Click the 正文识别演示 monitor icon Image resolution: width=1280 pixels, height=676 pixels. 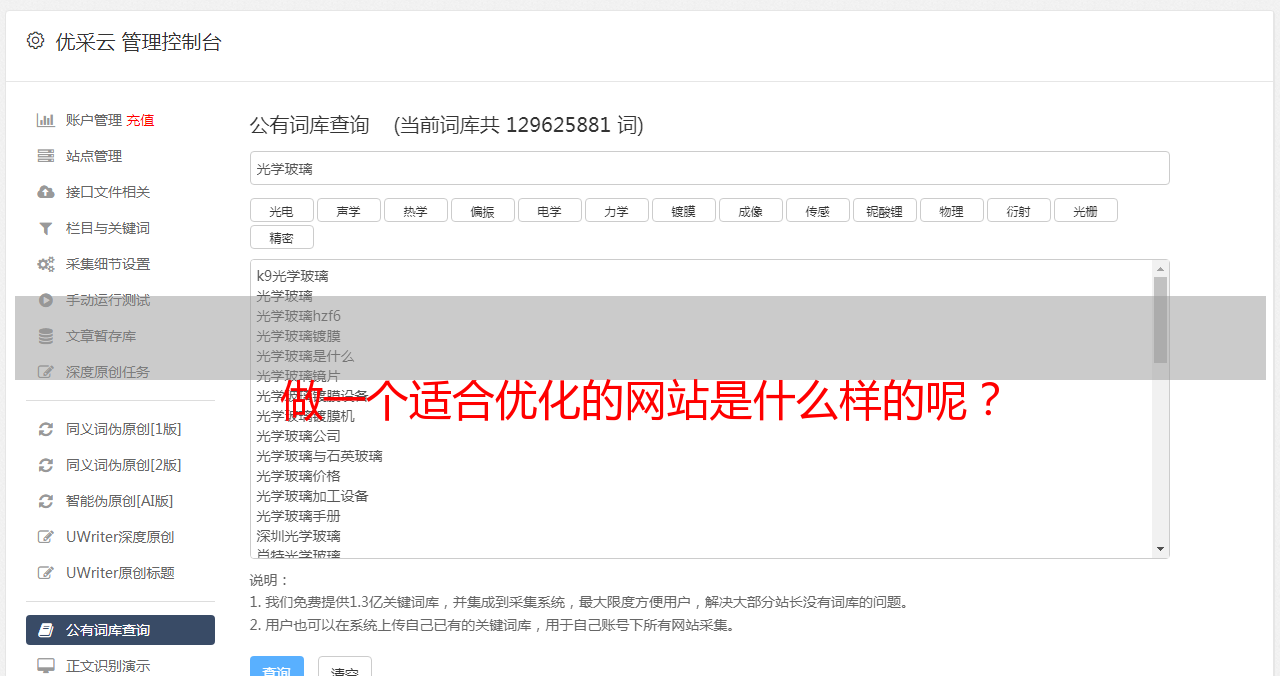pos(46,665)
